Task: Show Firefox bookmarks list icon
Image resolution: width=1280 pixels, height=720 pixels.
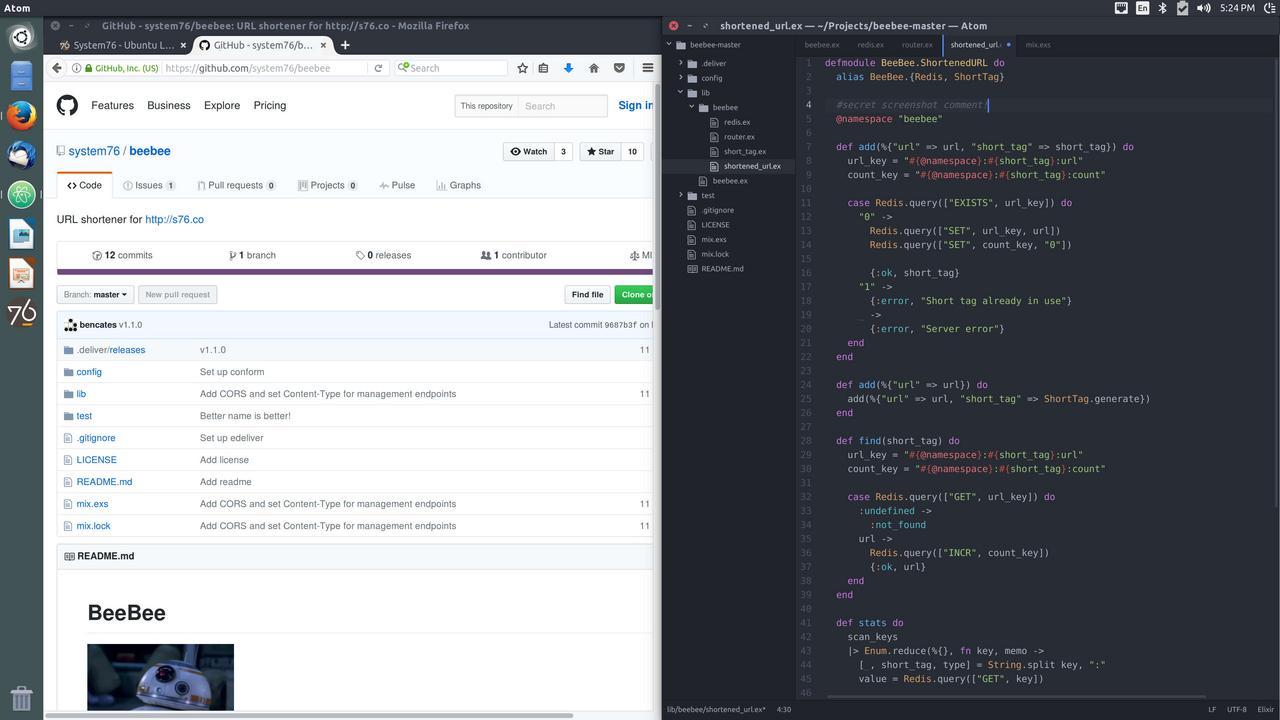Action: tap(543, 68)
